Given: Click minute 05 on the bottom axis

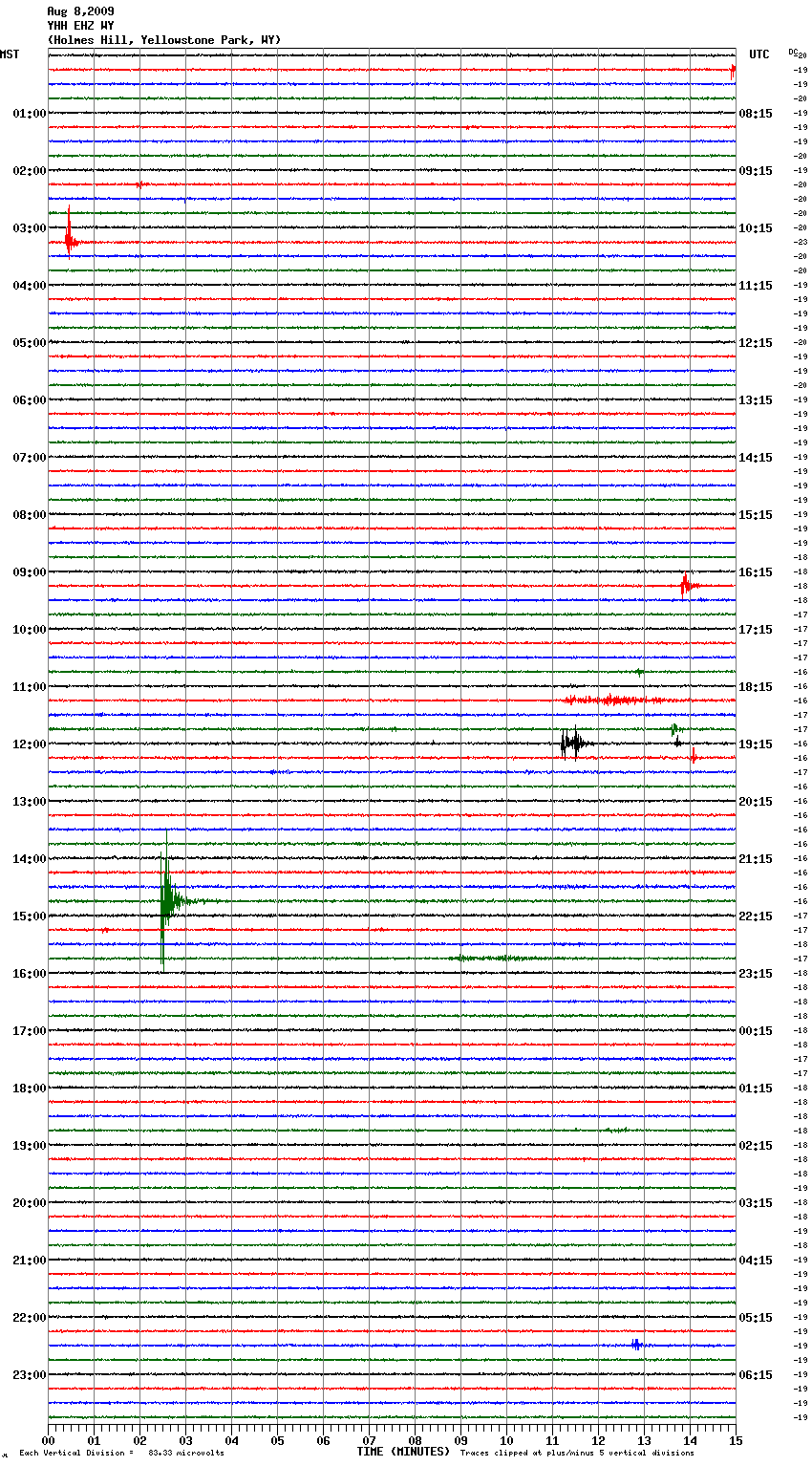Looking at the screenshot, I should click(x=277, y=1441).
